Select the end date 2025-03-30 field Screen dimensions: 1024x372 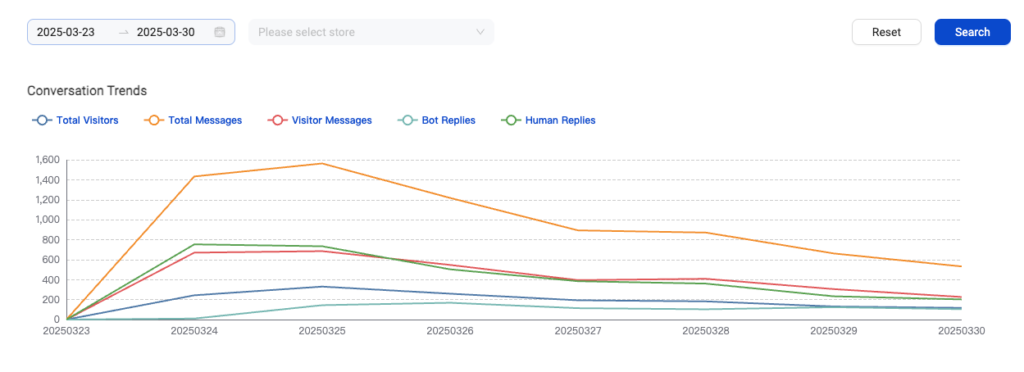(x=165, y=32)
